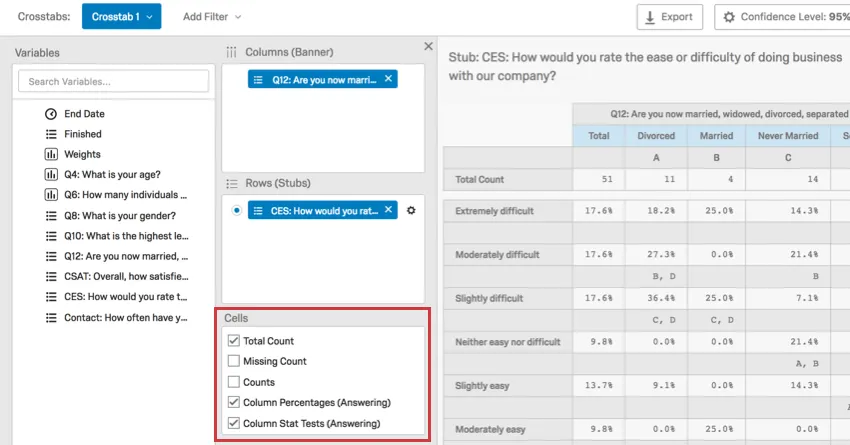Check the Counts checkbox
This screenshot has height=445, width=850.
(x=234, y=382)
